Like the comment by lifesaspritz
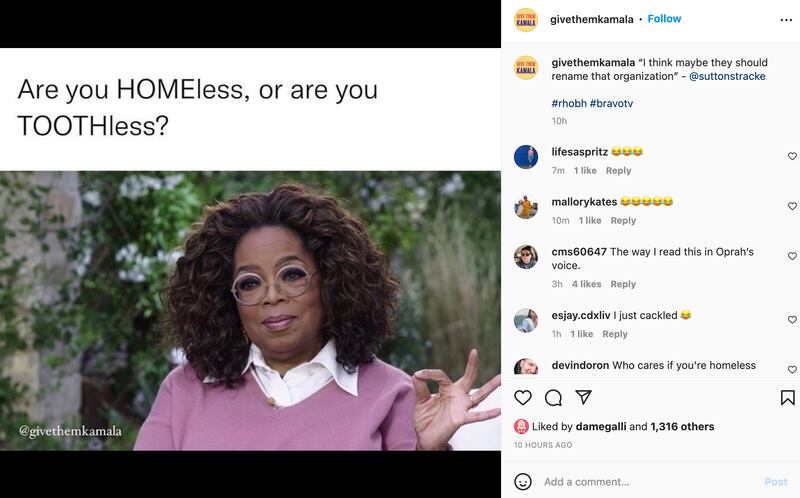 [x=792, y=156]
